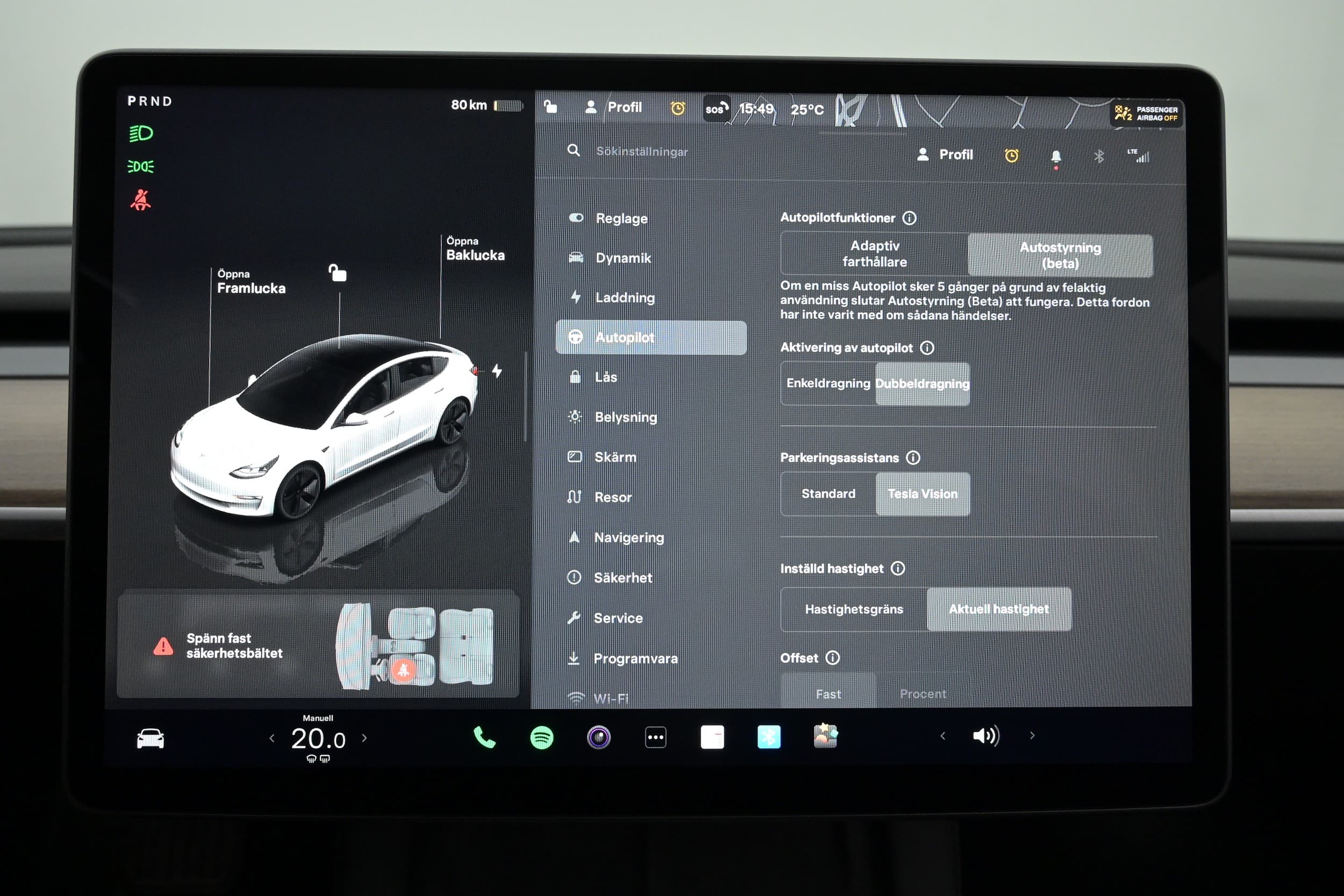Image resolution: width=1344 pixels, height=896 pixels.
Task: Tap the SOS emergency icon in status bar
Action: tap(717, 109)
